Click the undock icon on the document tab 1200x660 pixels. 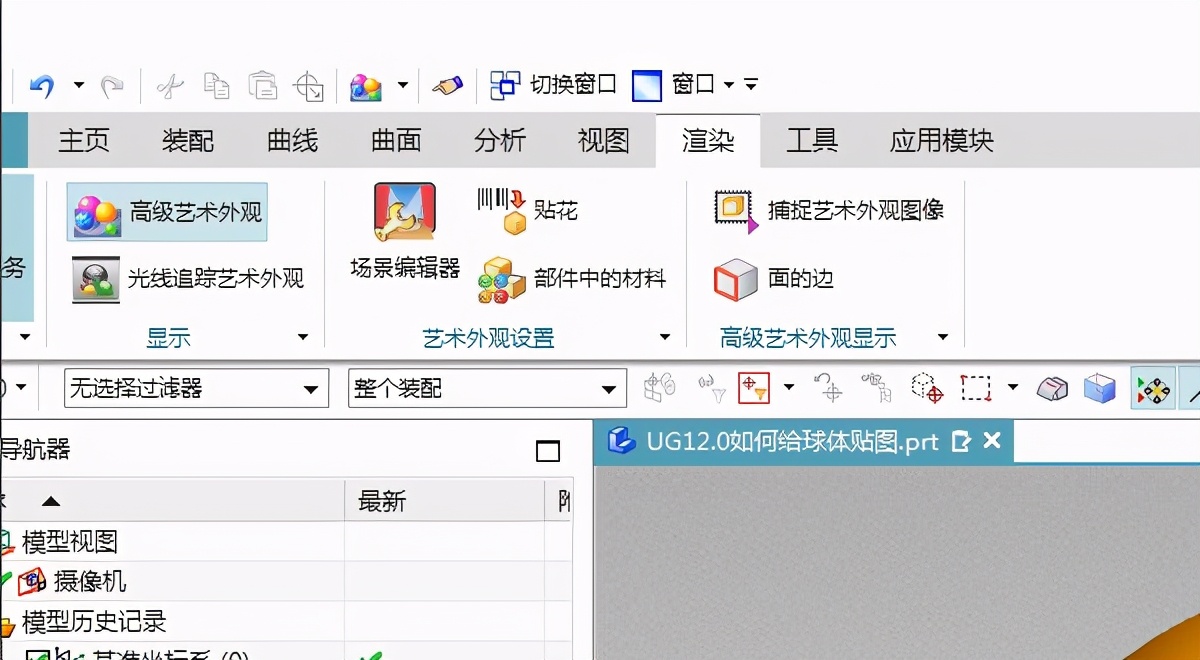(x=961, y=441)
